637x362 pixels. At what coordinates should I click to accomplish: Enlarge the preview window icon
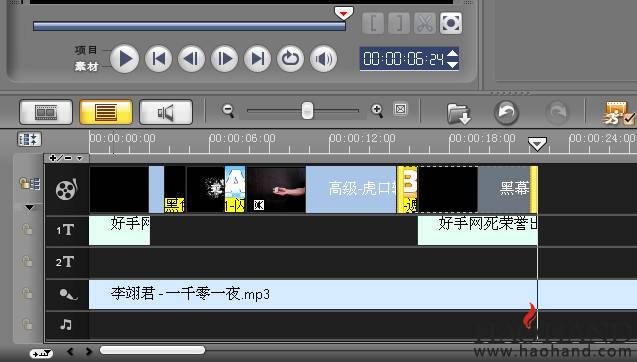[451, 23]
